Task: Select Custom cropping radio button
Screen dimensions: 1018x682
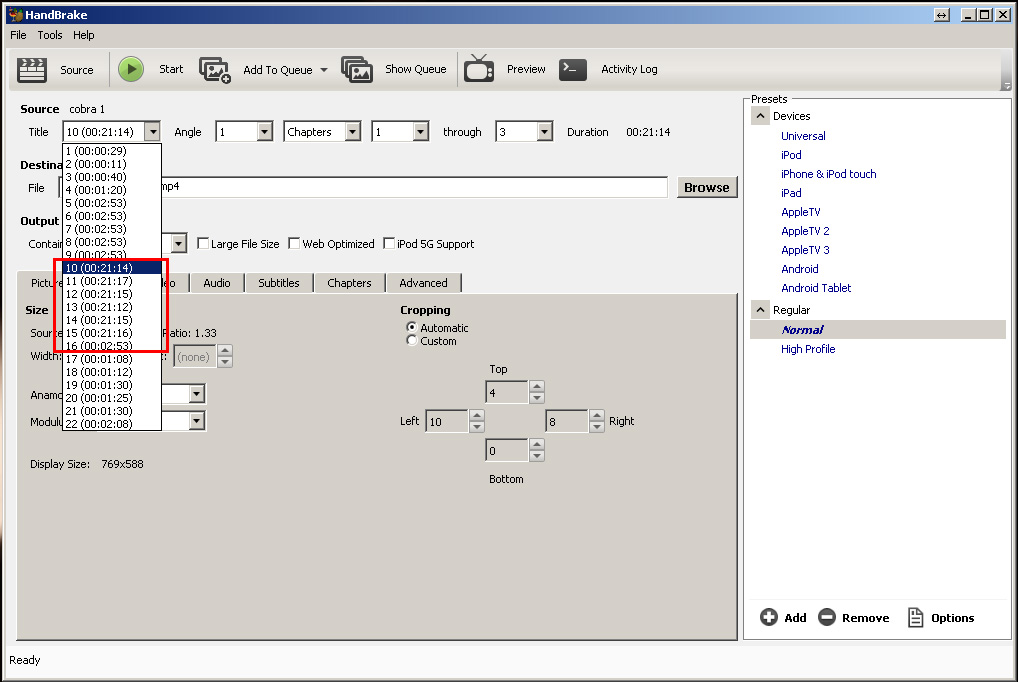Action: pos(411,340)
